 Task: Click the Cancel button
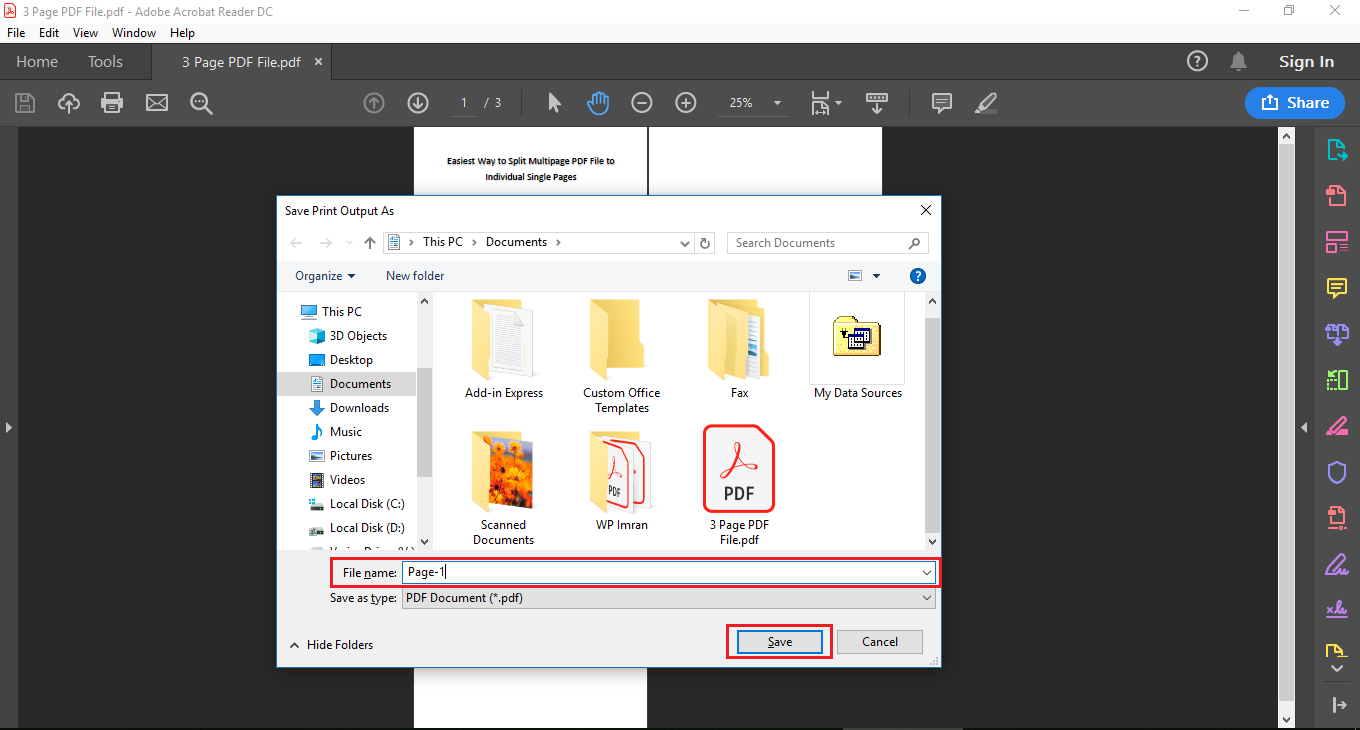pyautogui.click(x=880, y=642)
